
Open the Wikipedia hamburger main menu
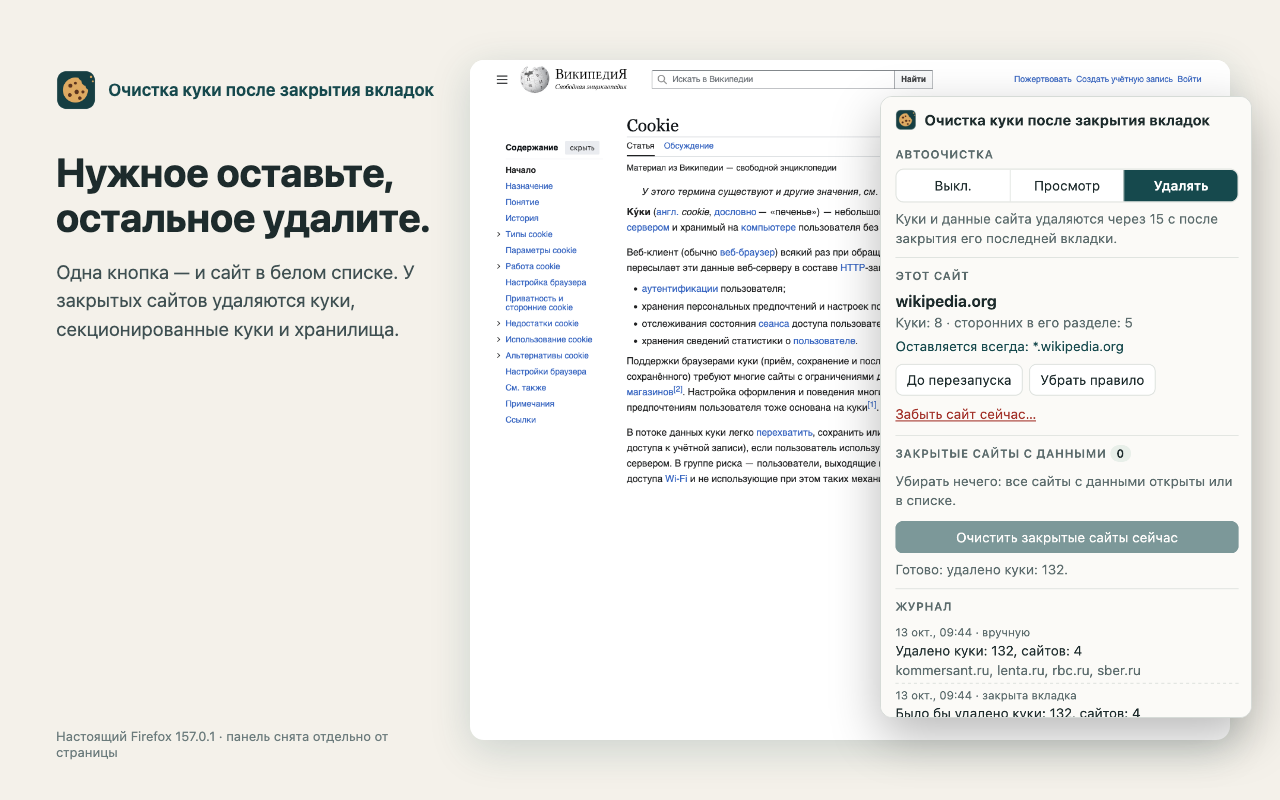click(502, 79)
